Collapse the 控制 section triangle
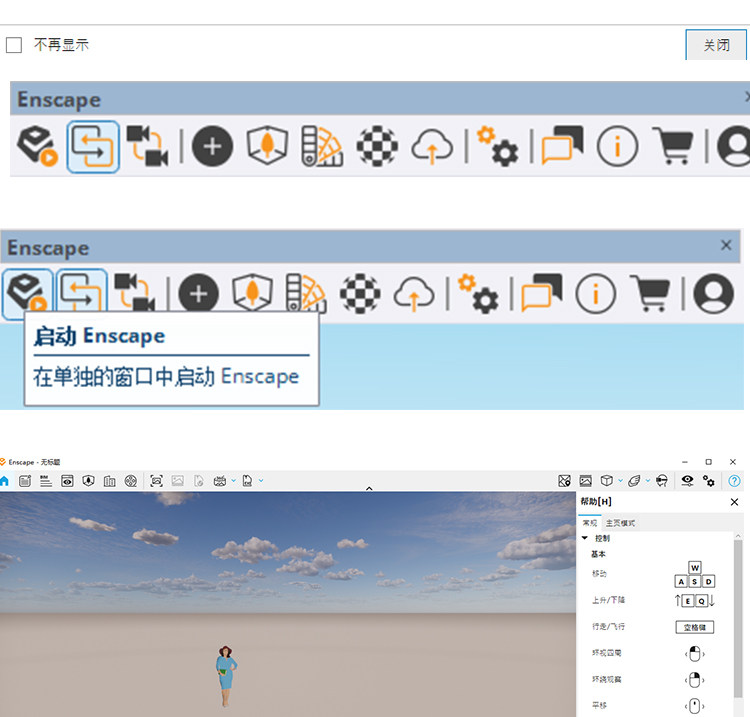 click(585, 538)
